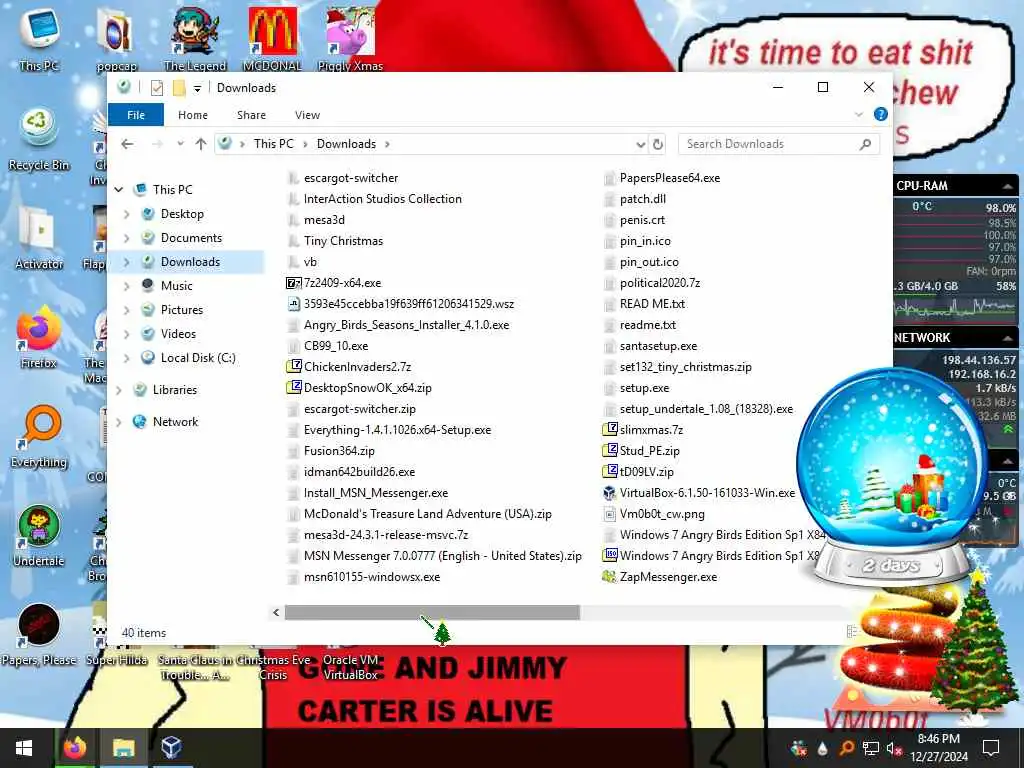Select the escargot-switcher folder
The image size is (1024, 768).
(x=342, y=178)
